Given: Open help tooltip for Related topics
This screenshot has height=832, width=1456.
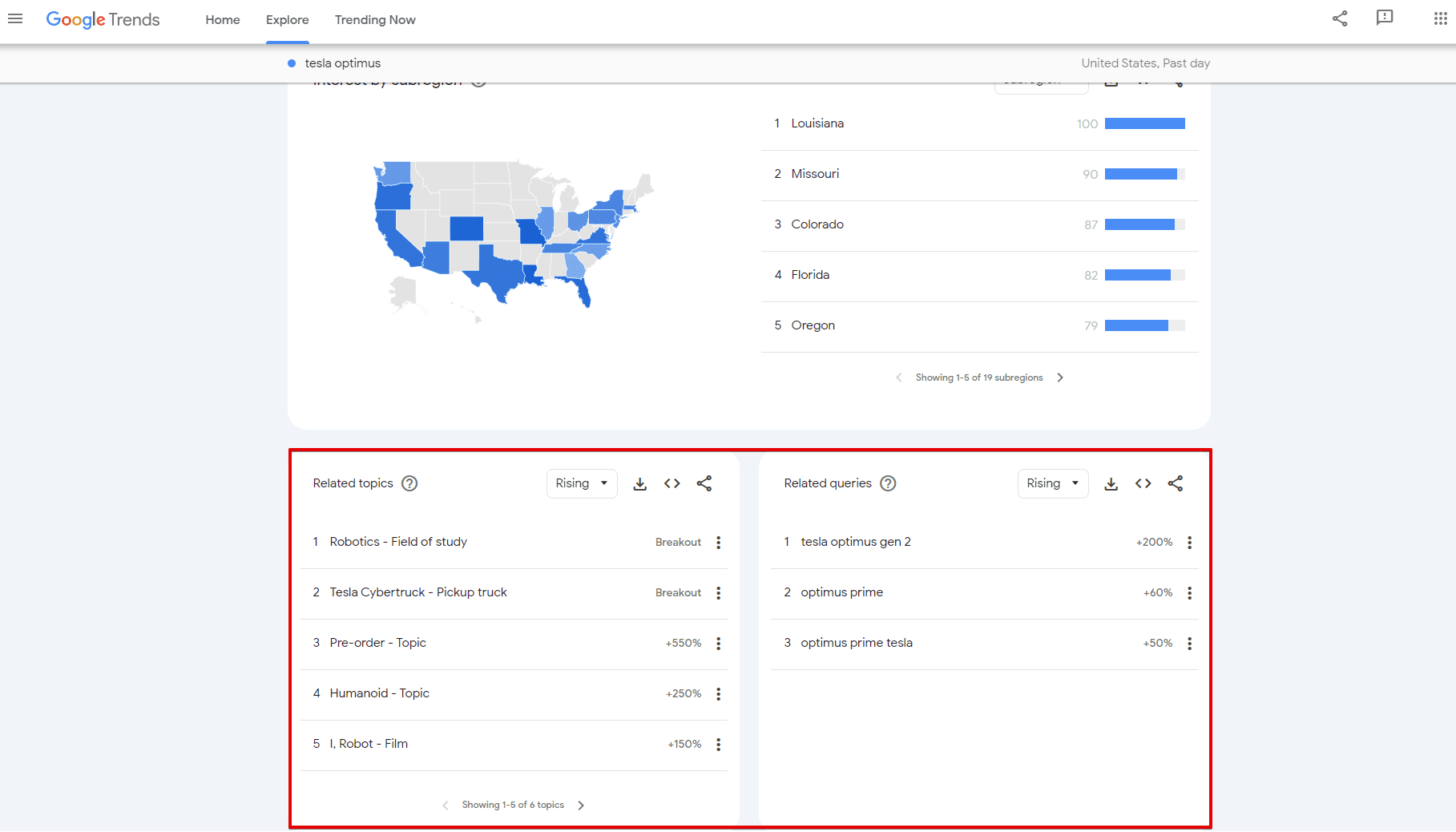Looking at the screenshot, I should [409, 483].
